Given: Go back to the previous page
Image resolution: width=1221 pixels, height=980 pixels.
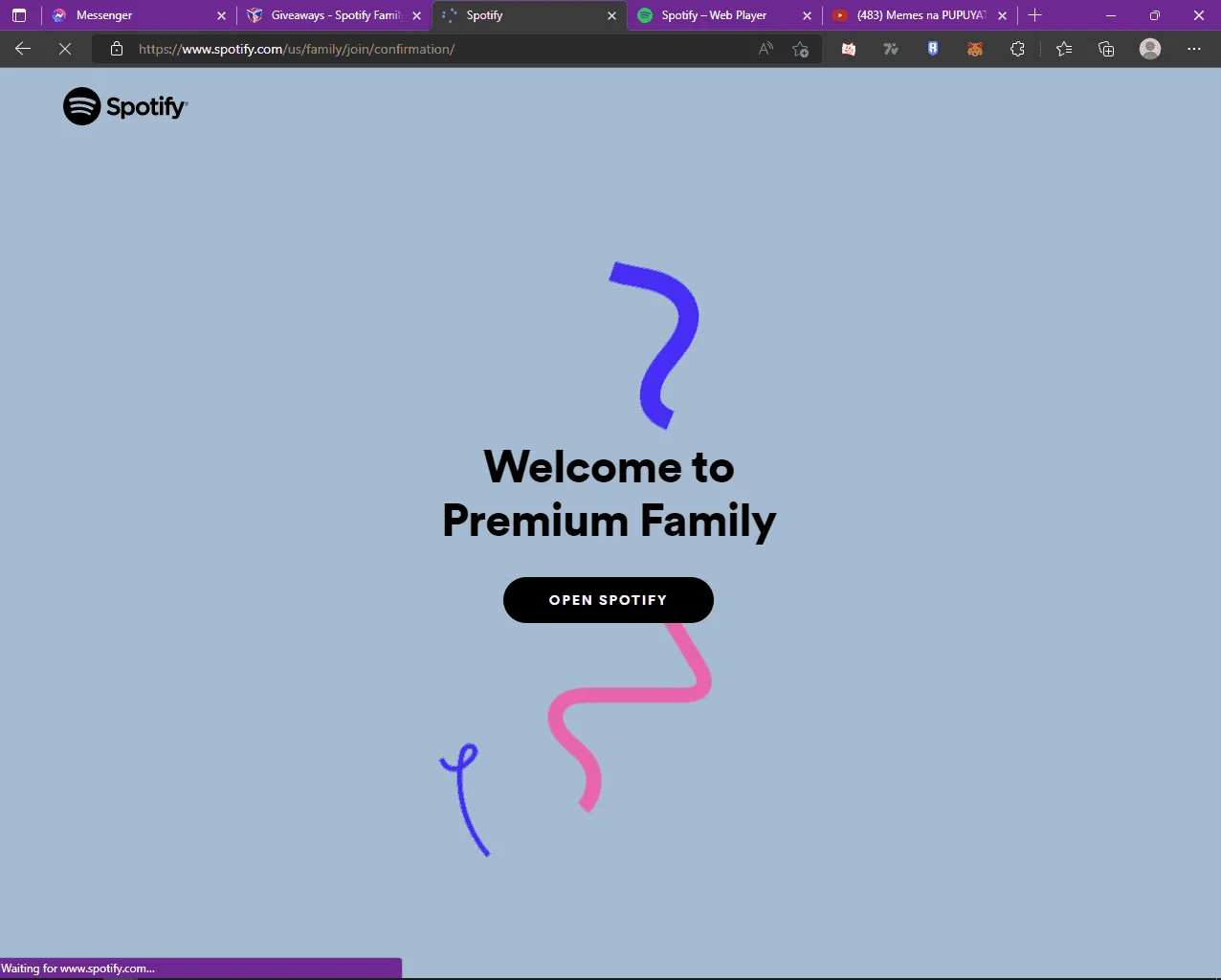Looking at the screenshot, I should pos(23,49).
